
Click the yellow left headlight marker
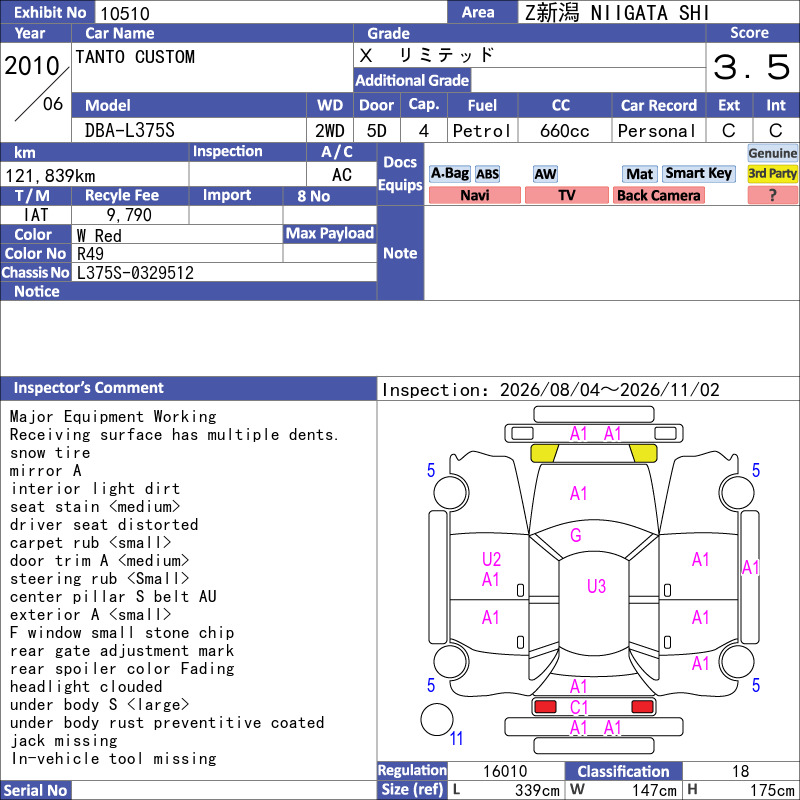544,453
